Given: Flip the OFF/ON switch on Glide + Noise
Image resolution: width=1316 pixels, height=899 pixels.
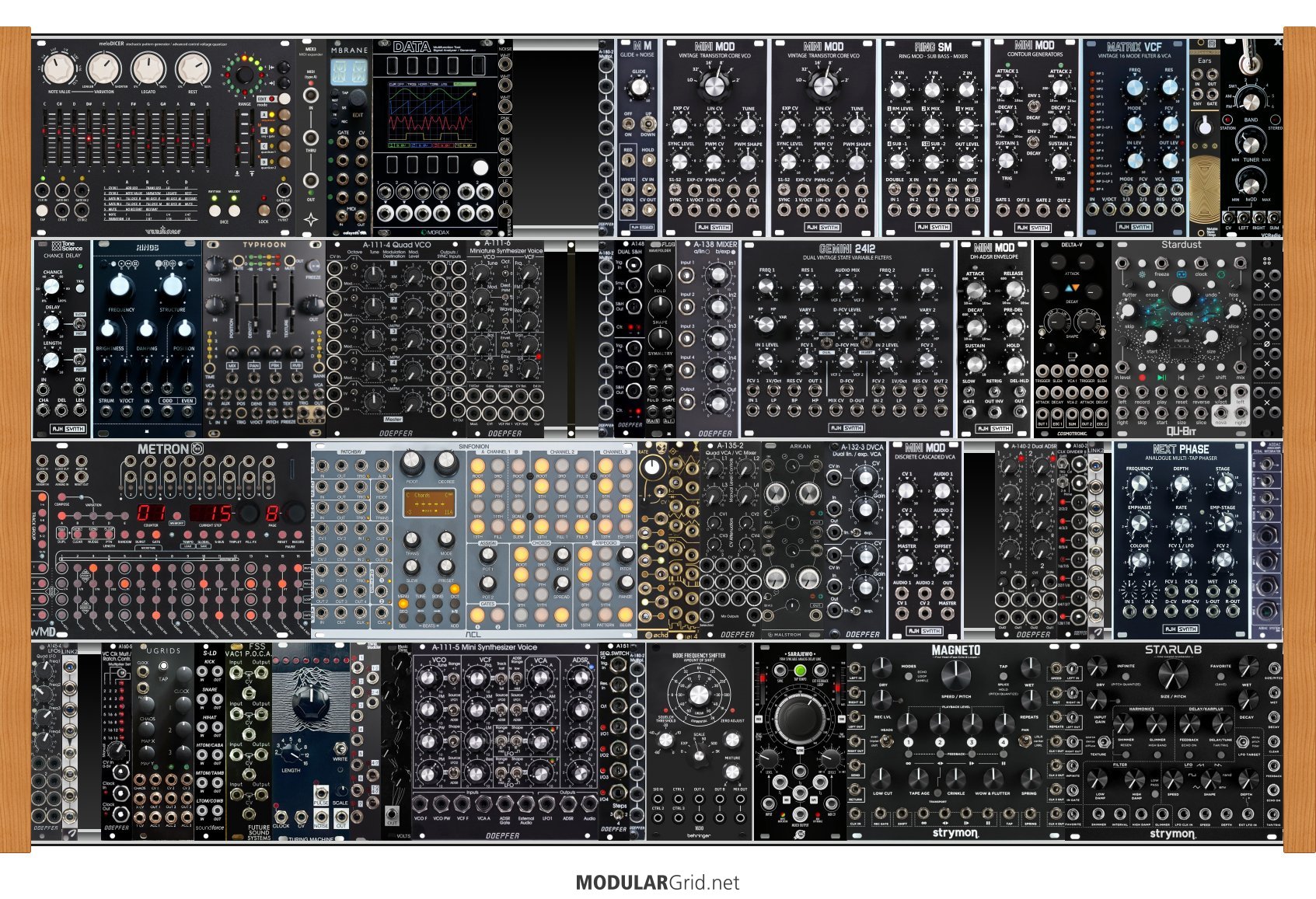Looking at the screenshot, I should coord(628,124).
